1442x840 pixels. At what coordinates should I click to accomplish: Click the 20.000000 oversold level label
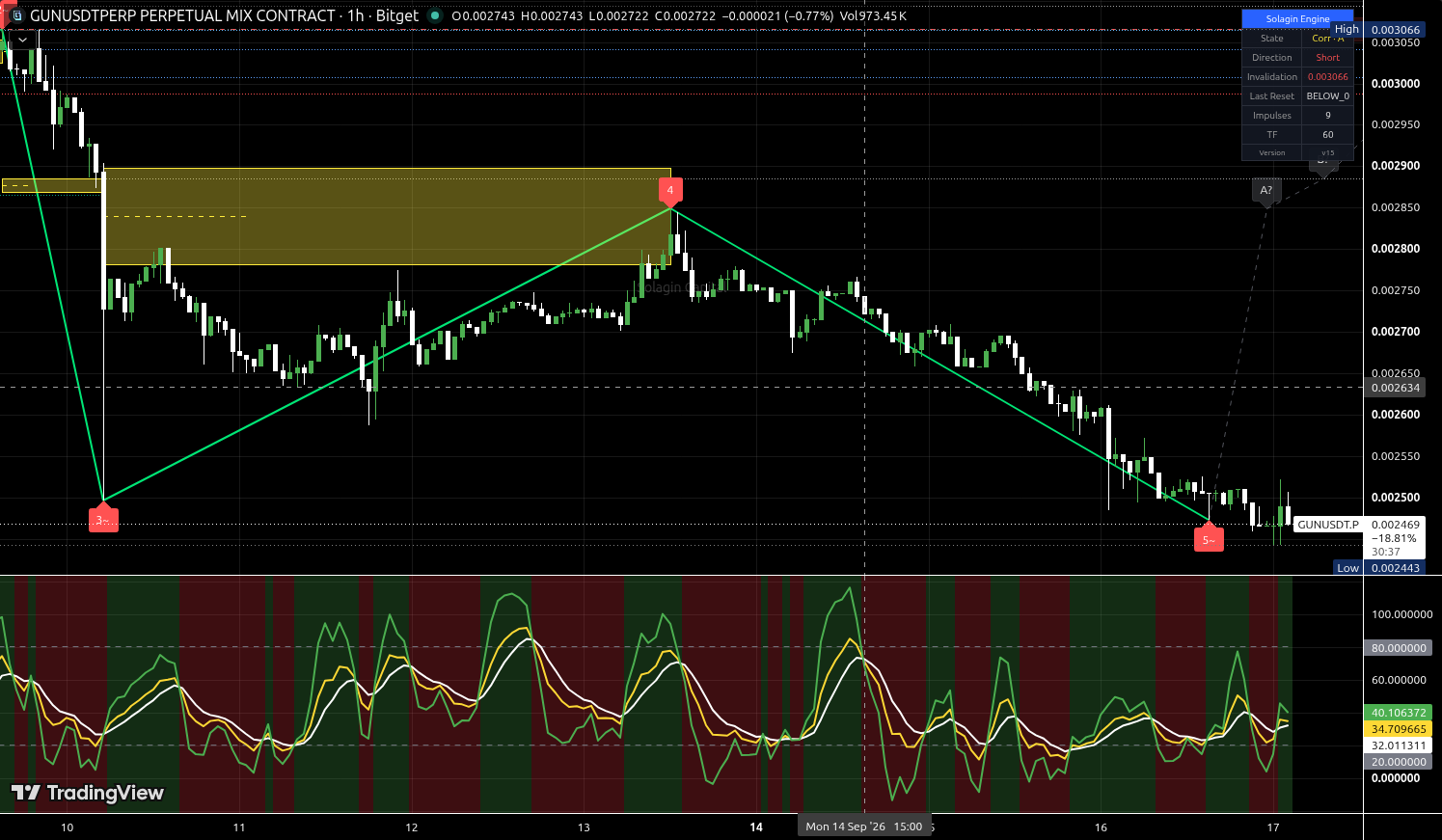click(x=1398, y=762)
